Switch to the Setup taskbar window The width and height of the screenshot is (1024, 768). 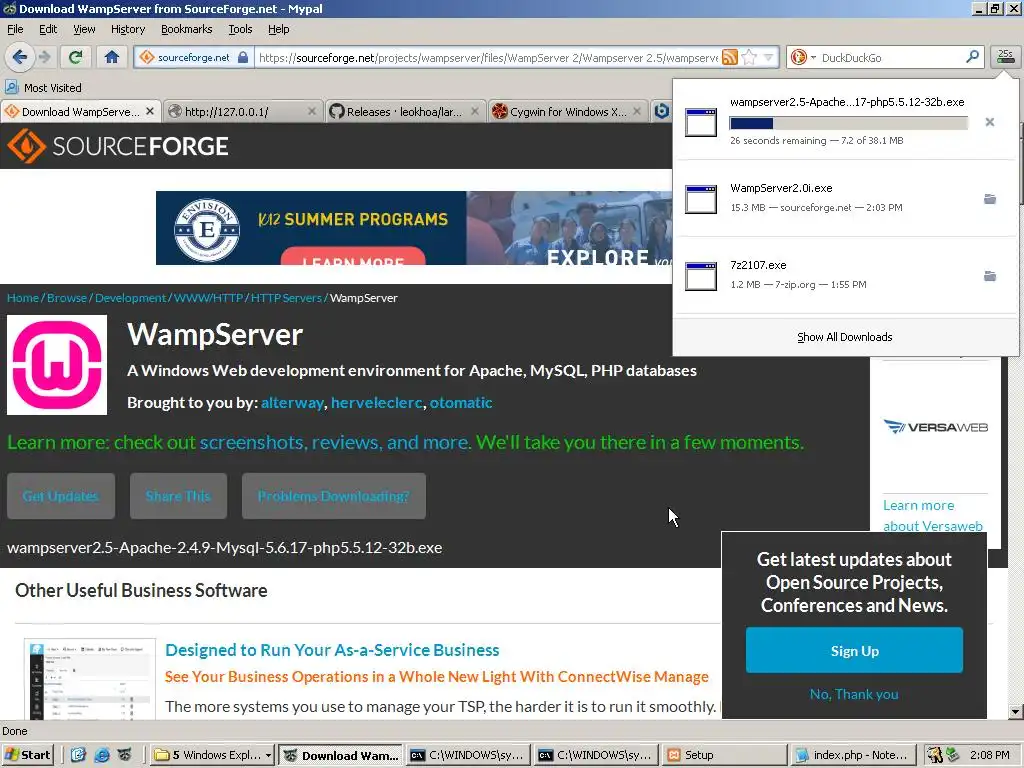point(724,755)
